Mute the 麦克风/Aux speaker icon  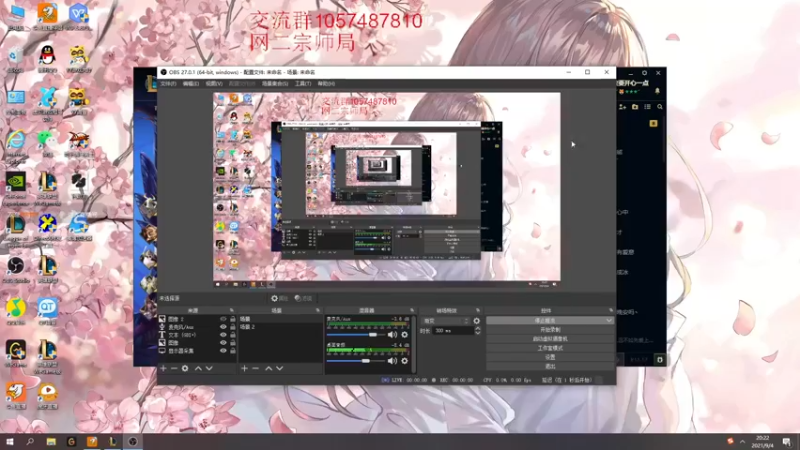[x=392, y=335]
